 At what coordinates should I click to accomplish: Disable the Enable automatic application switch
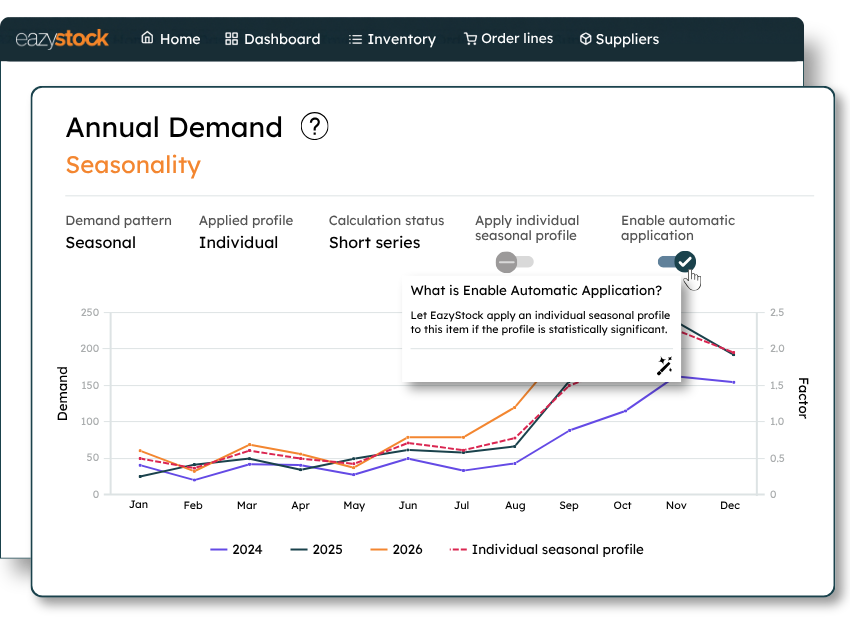tap(677, 262)
